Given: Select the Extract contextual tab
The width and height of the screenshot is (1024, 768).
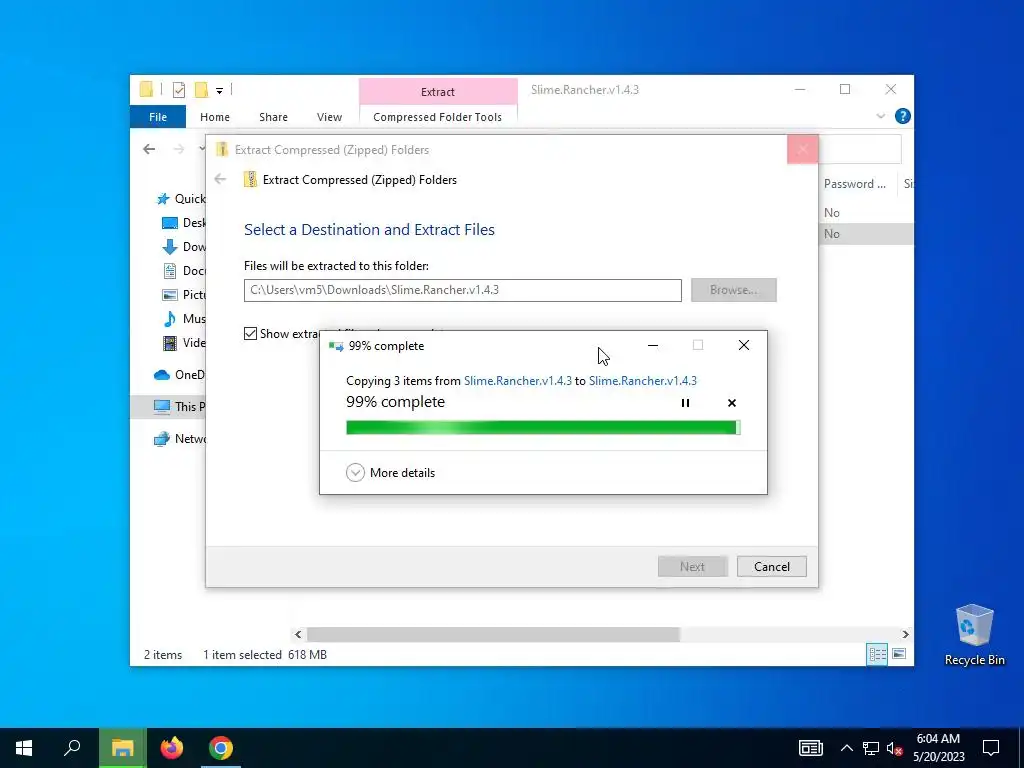Looking at the screenshot, I should [x=438, y=91].
